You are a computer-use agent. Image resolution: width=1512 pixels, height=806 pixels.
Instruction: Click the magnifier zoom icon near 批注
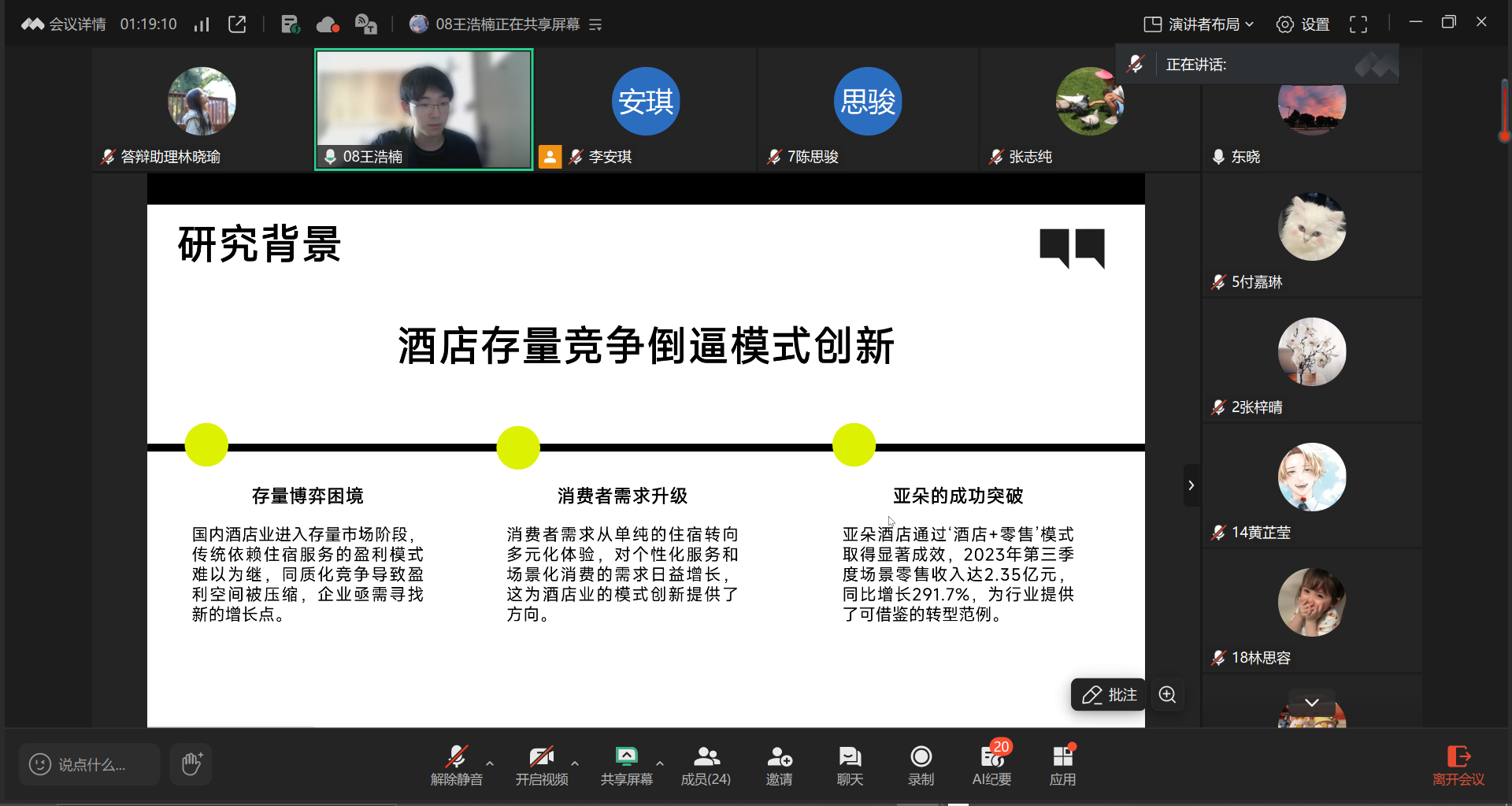[x=1167, y=695]
